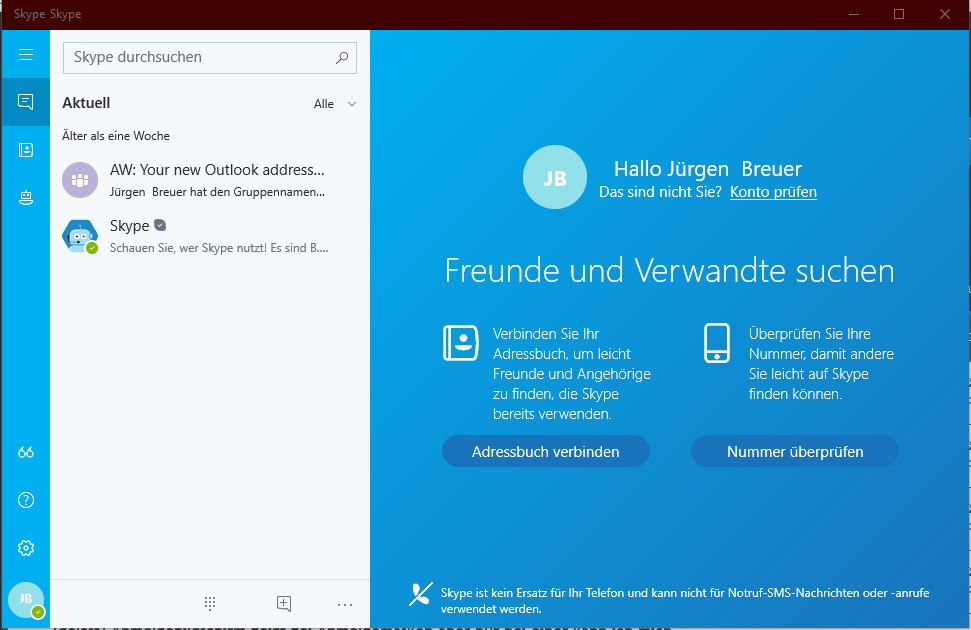This screenshot has height=630, width=971.
Task: Open the hamburger menu
Action: pos(26,55)
